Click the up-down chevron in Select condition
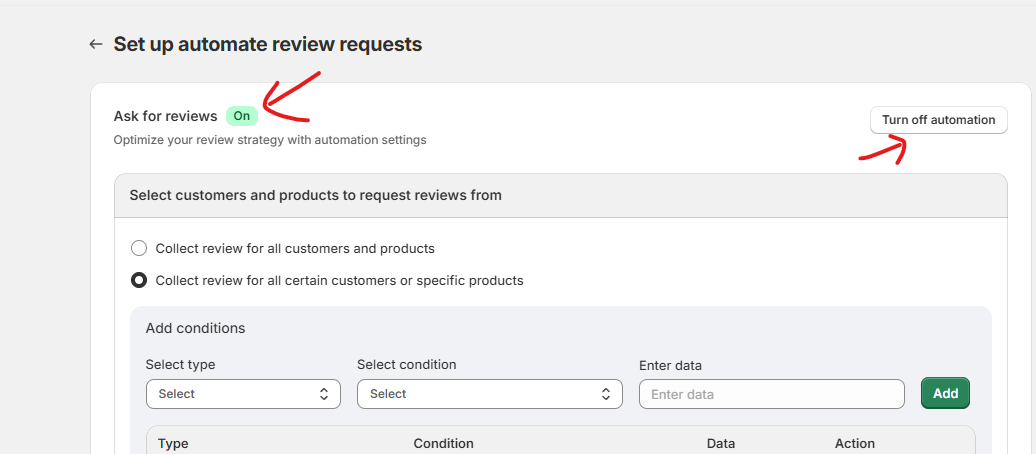 click(606, 394)
